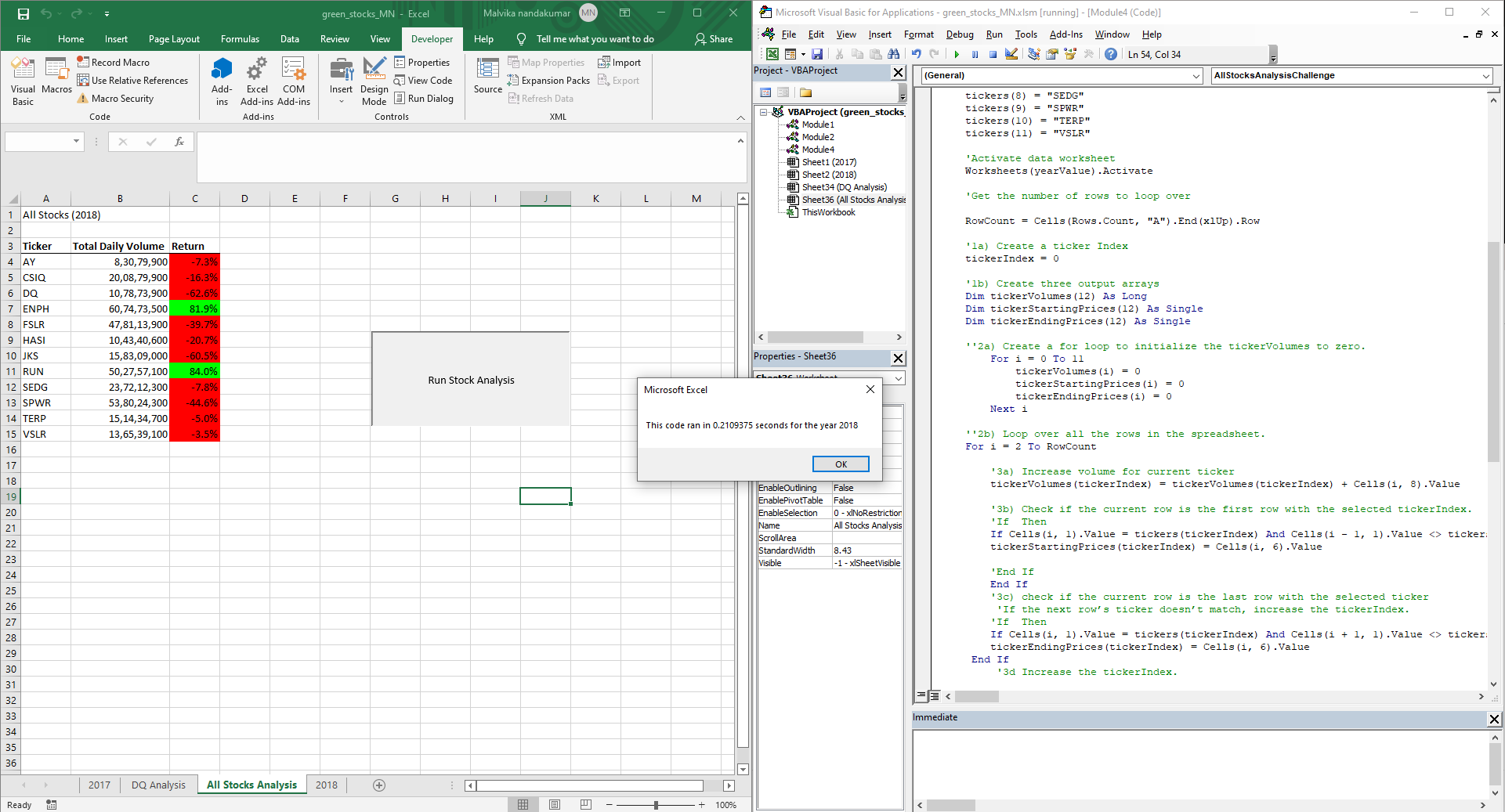The height and width of the screenshot is (812, 1505).
Task: Click the Source icon in XML group
Action: (488, 77)
